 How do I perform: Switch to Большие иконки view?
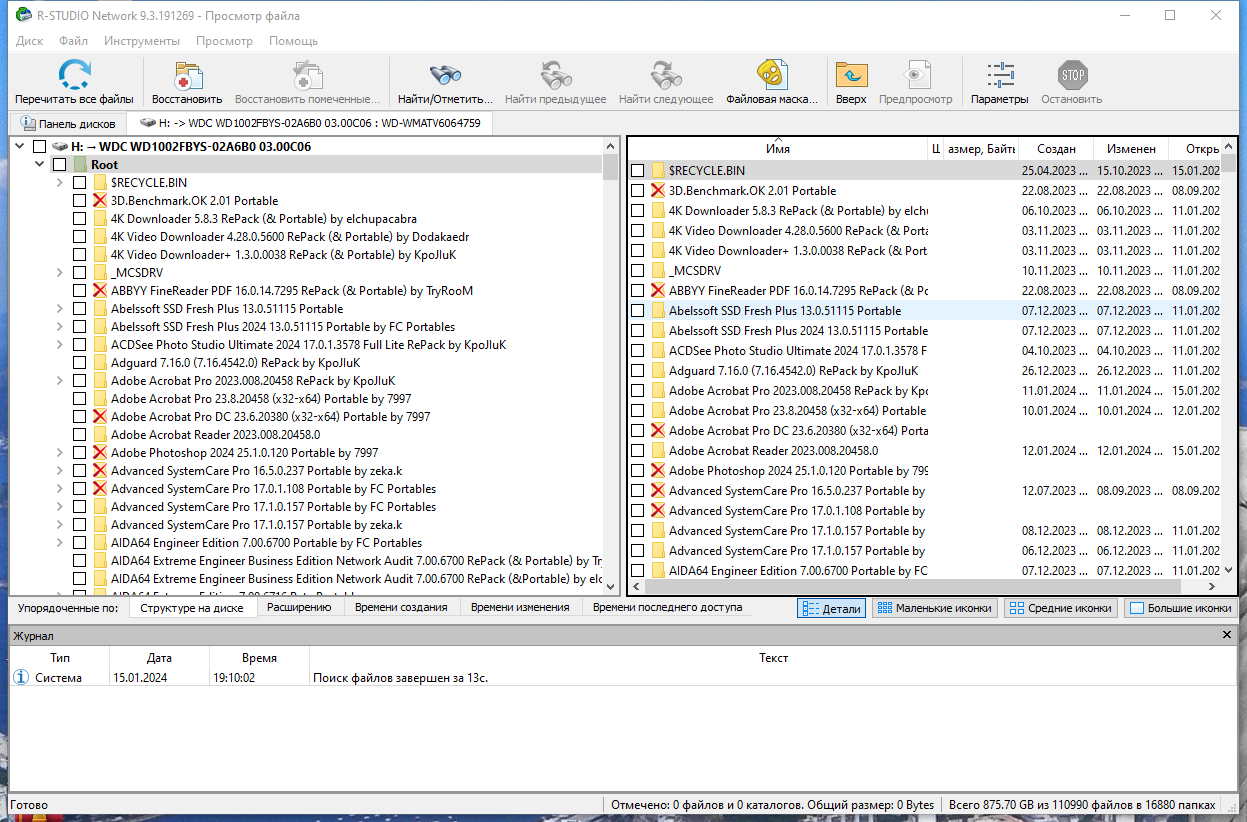(1180, 608)
